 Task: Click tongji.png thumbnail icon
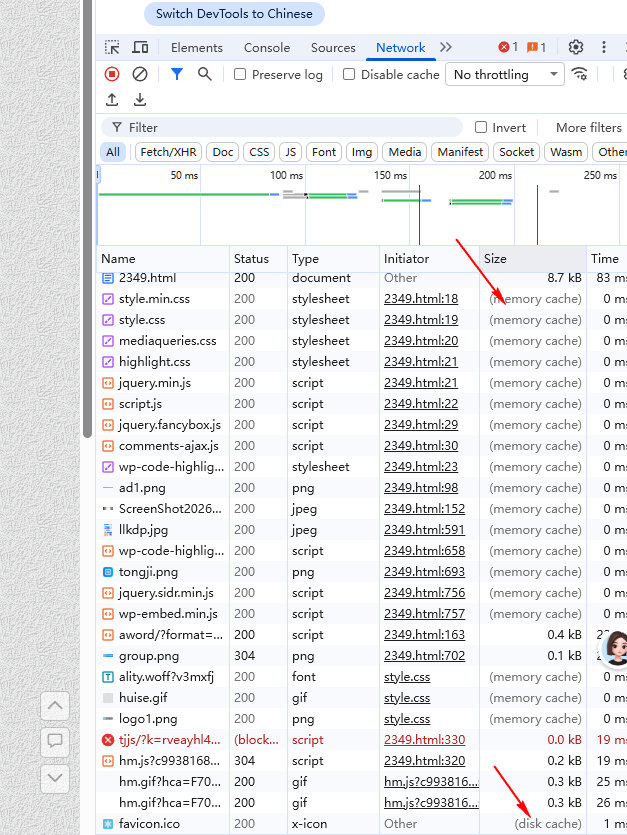(108, 572)
